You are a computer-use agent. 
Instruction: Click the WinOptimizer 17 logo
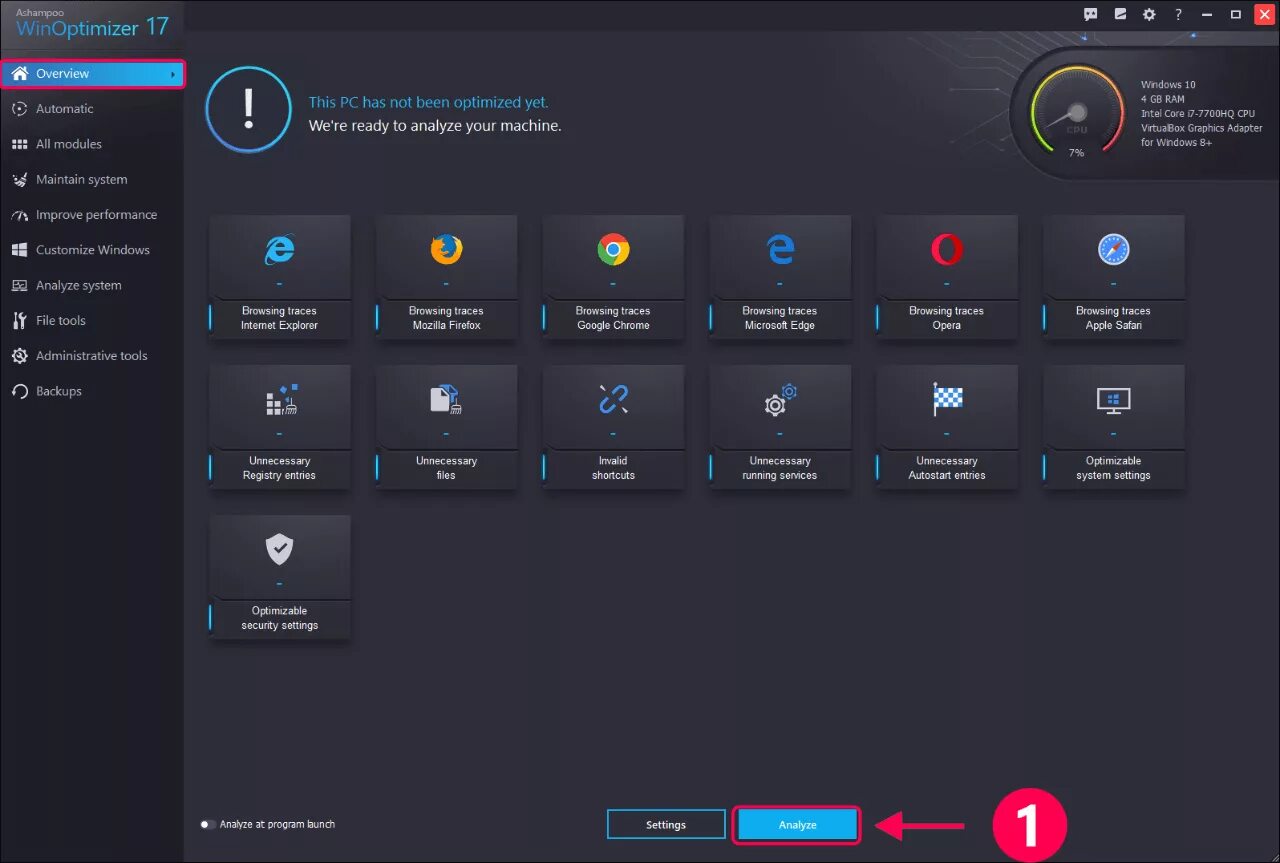[x=92, y=24]
